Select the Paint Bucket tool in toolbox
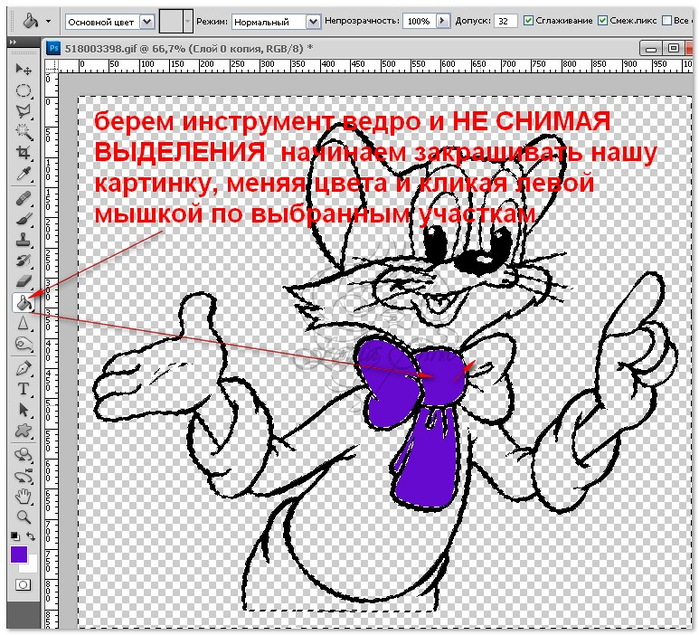 coord(23,303)
